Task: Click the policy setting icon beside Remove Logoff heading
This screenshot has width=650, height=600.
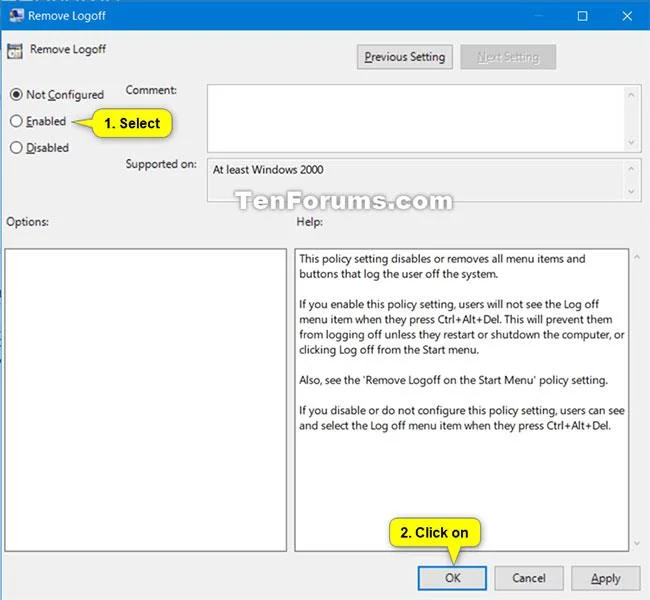Action: coord(15,51)
